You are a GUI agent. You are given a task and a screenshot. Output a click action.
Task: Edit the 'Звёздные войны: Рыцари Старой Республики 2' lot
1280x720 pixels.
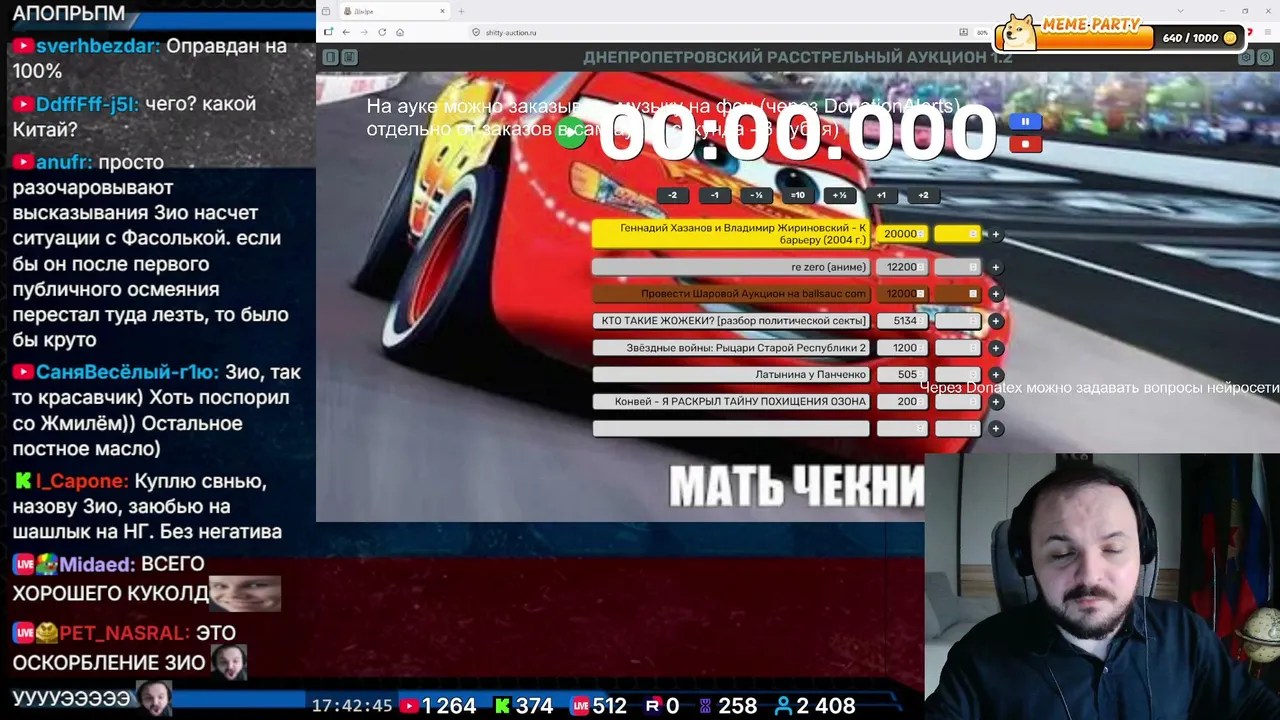pos(731,348)
